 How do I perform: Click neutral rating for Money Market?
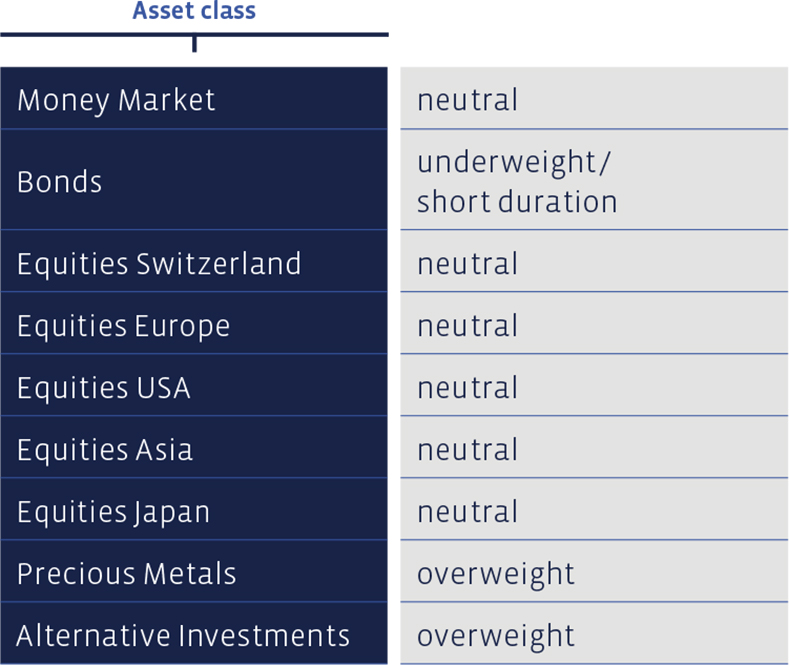[x=467, y=100]
